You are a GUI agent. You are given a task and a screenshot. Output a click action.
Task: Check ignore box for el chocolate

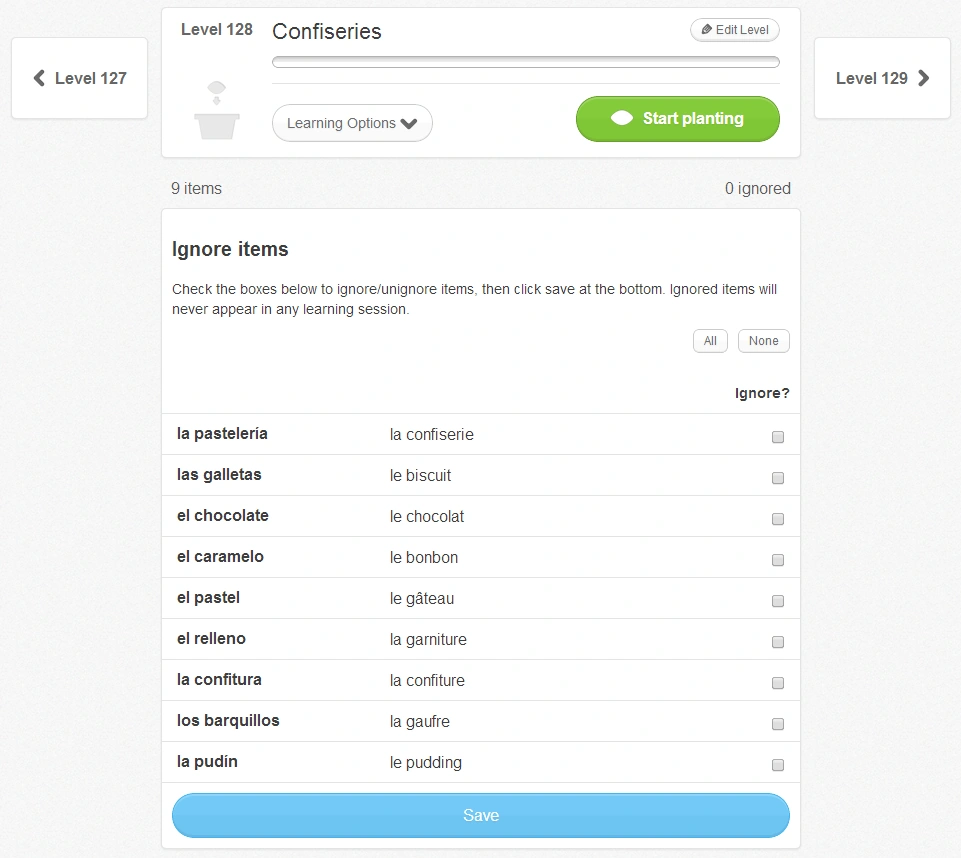(x=778, y=519)
